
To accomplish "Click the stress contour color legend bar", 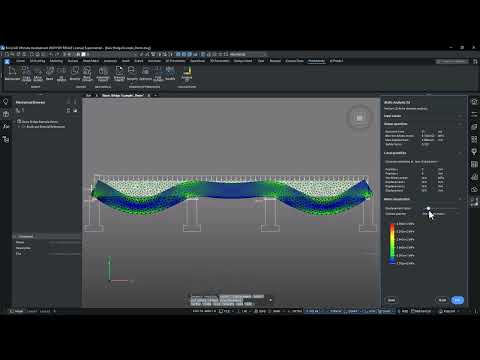I will (x=392, y=244).
